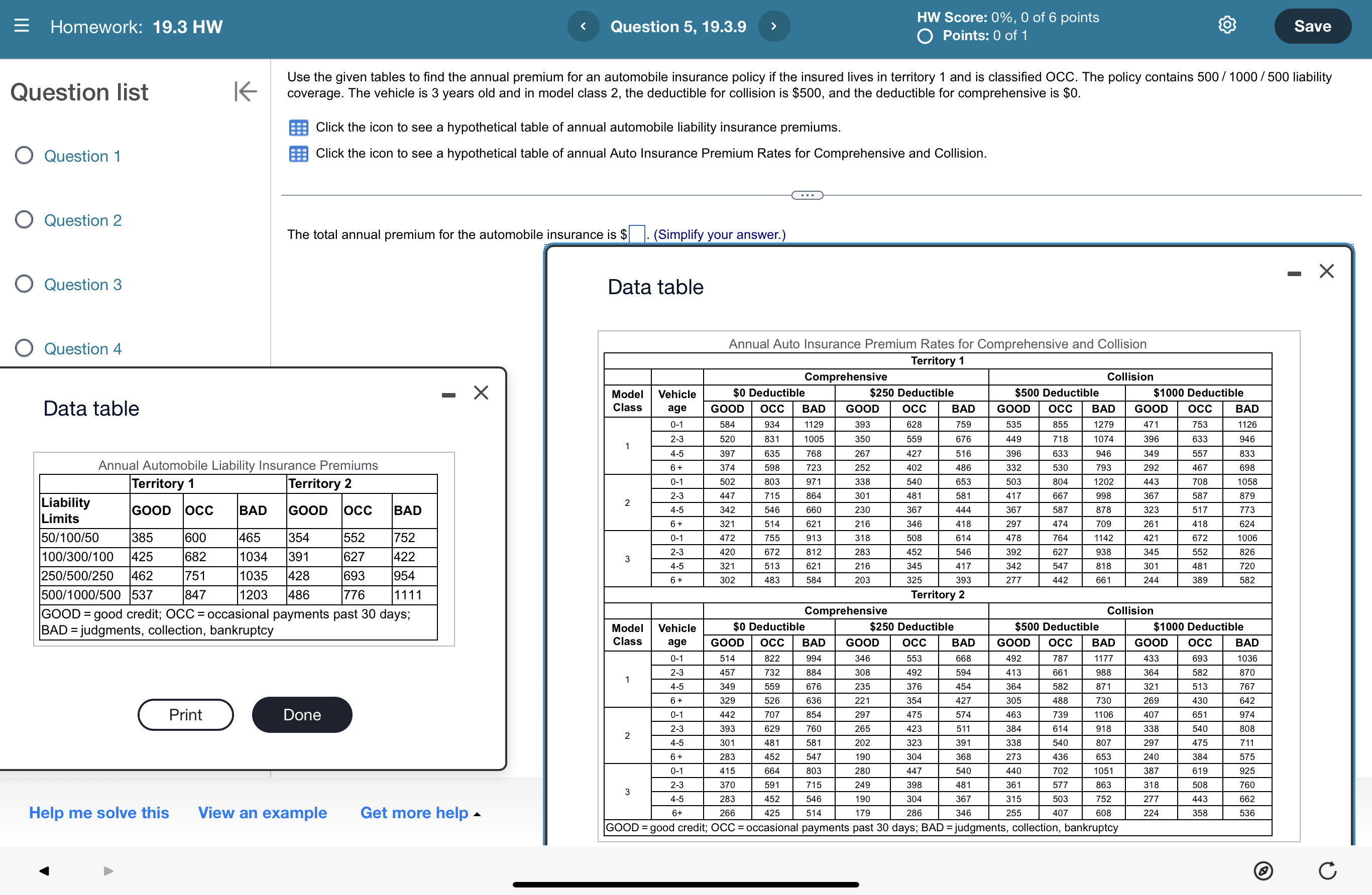Open the settings gear
1372x895 pixels.
[1227, 25]
